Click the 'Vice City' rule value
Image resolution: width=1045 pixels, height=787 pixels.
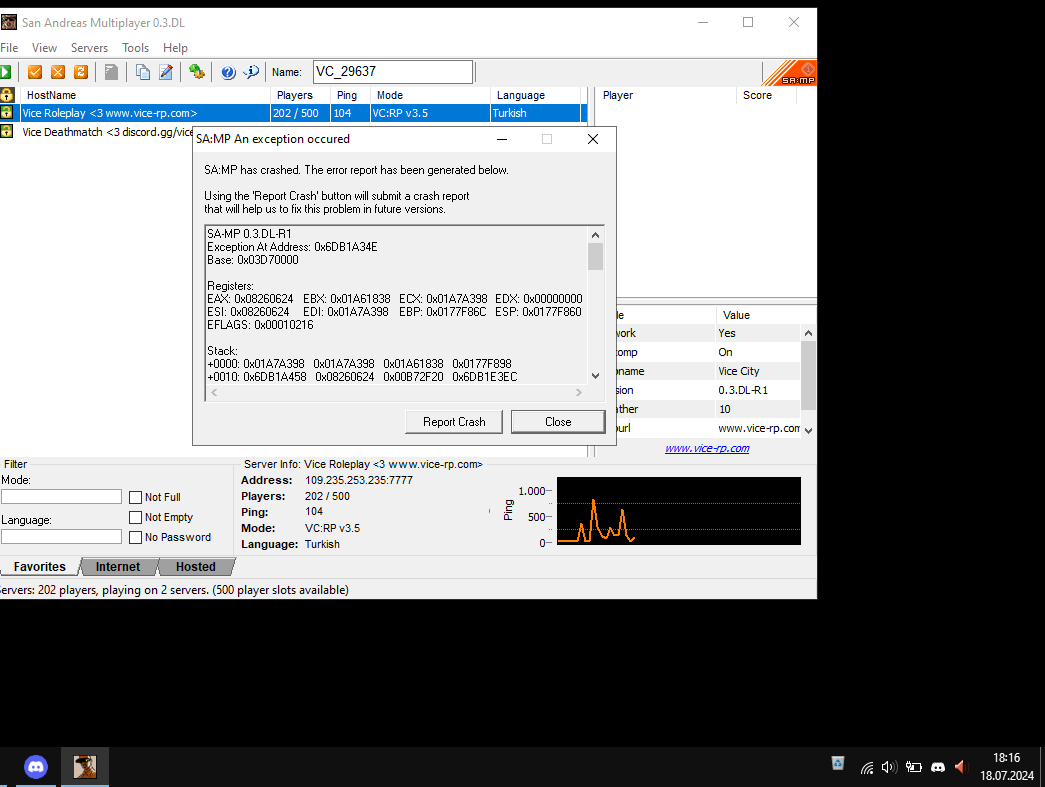(x=738, y=371)
